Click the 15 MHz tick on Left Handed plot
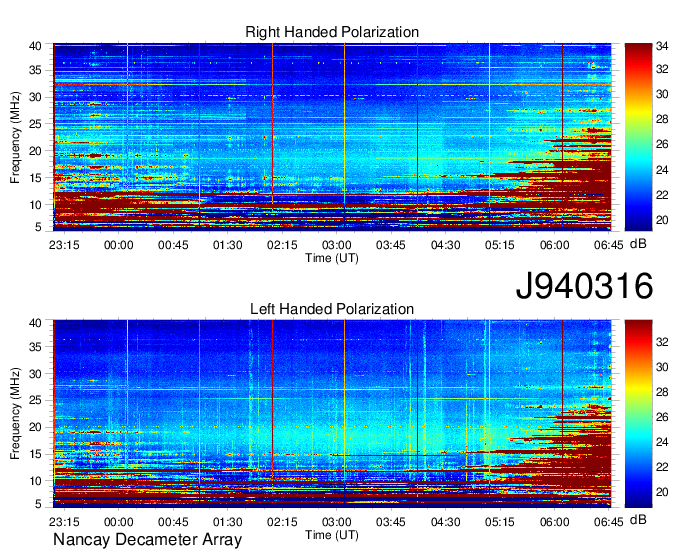 point(35,454)
